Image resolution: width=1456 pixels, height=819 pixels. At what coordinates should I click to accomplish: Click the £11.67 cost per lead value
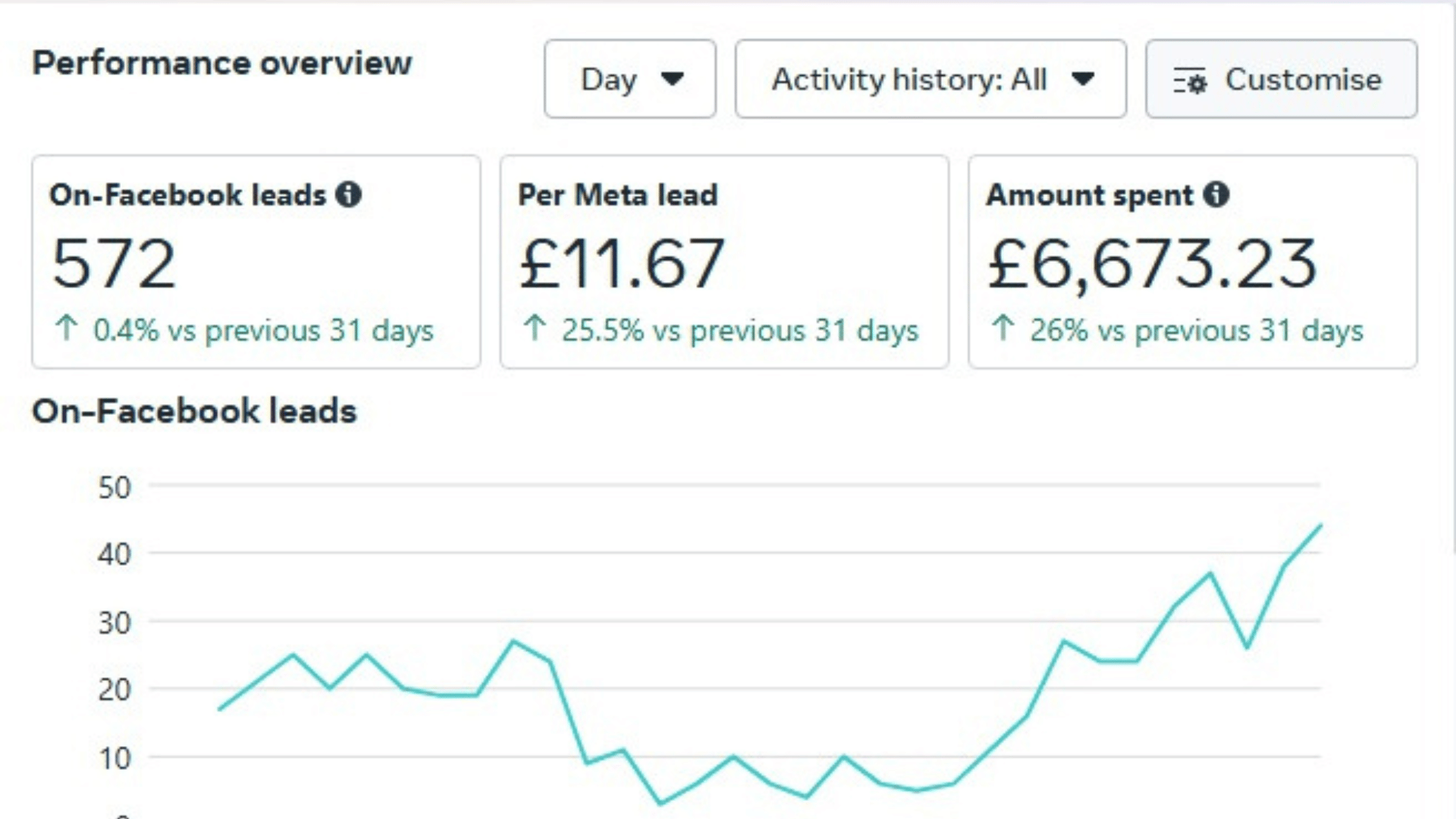[x=622, y=264]
